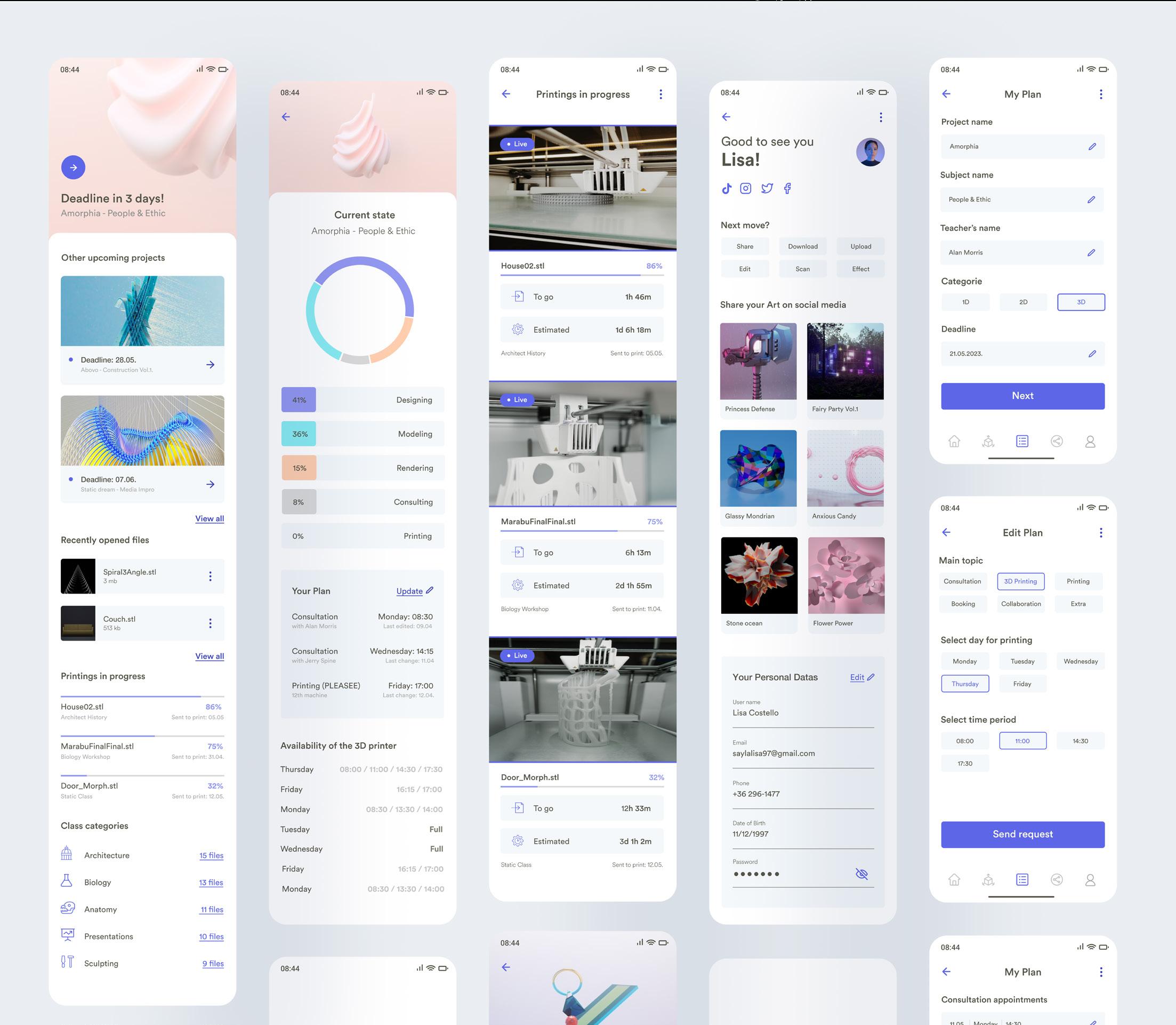Go back from Printings in progress screen
The image size is (1176, 1025).
506,94
